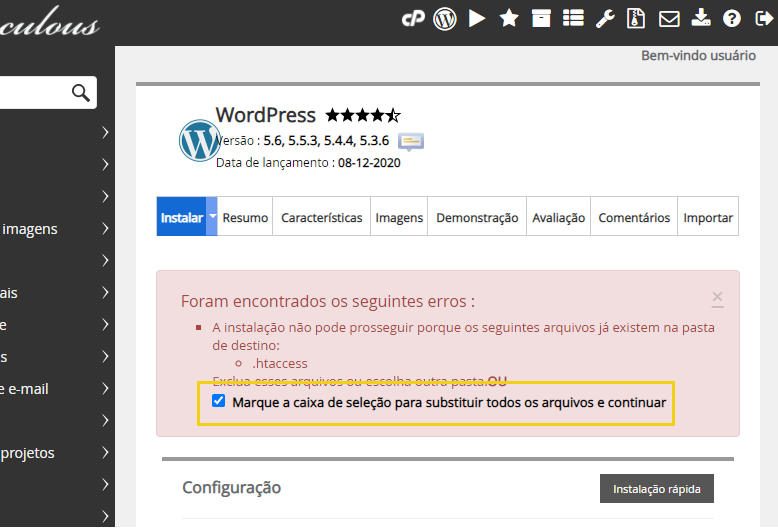Click the search magnifier icon

80,92
